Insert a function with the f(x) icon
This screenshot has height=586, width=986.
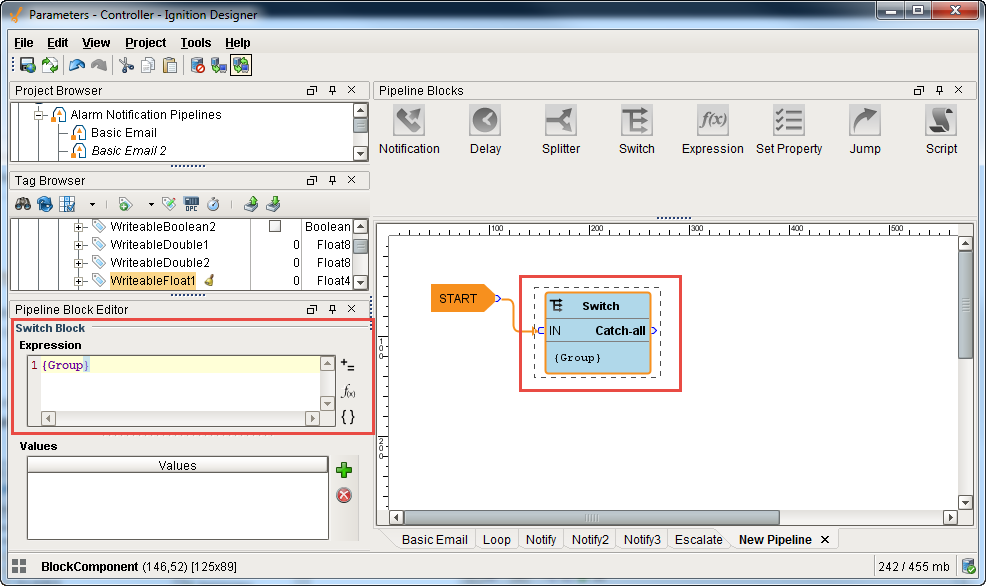tap(348, 392)
